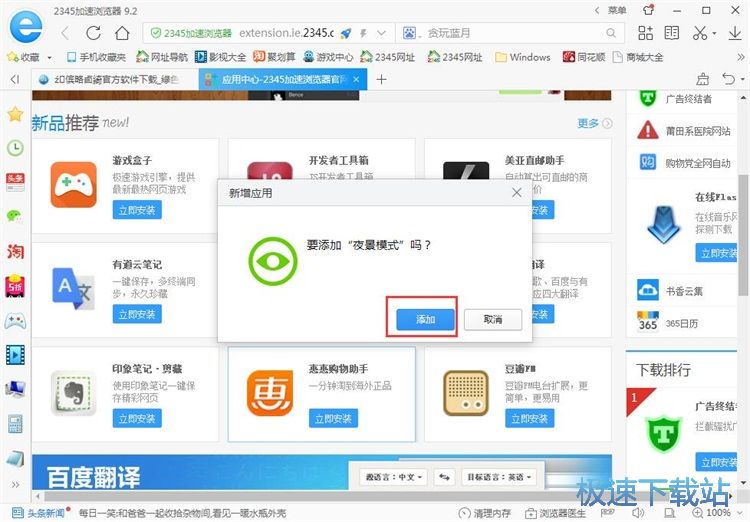Go back with the browser back arrow

click(66, 33)
